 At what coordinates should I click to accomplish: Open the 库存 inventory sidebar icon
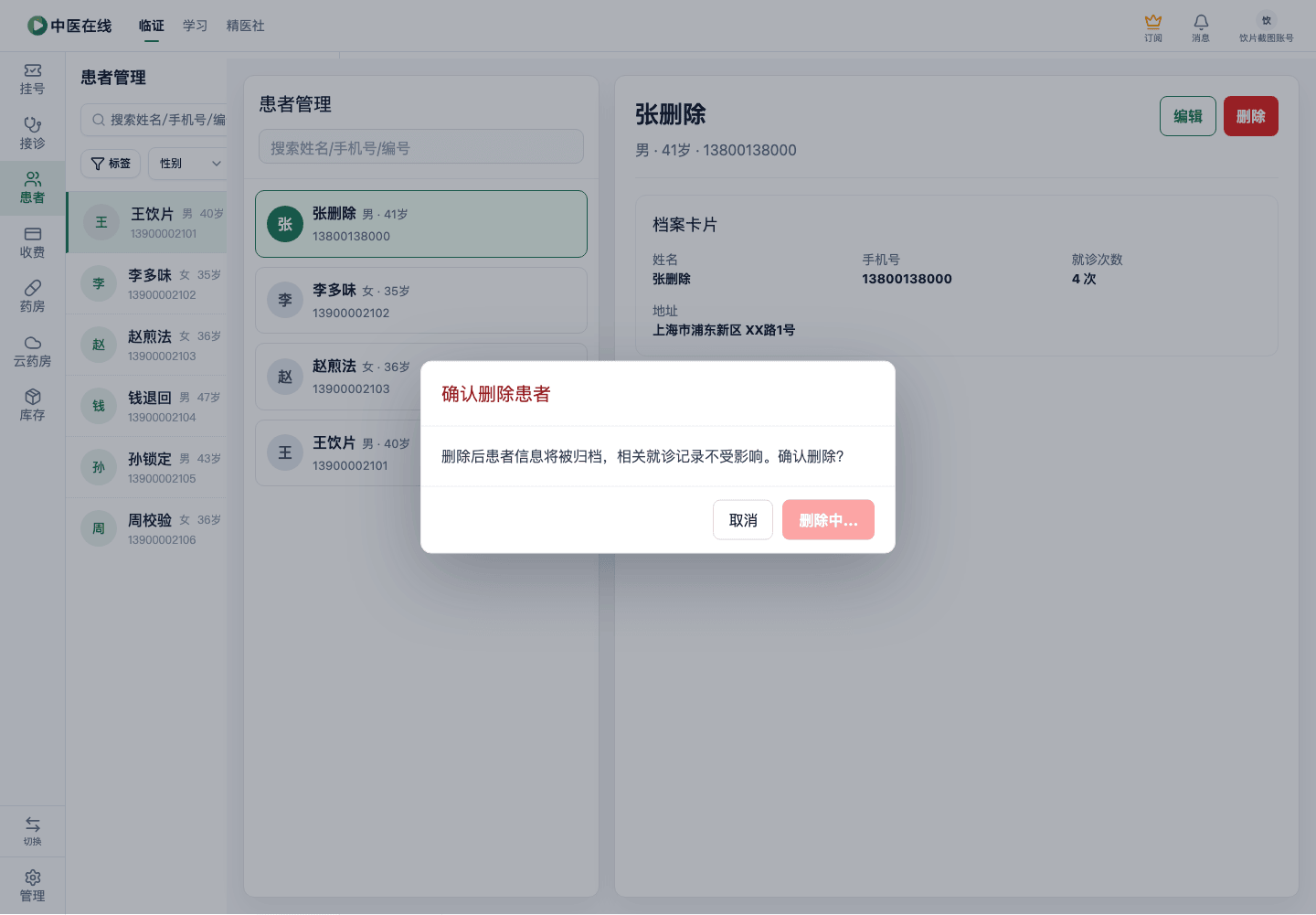pyautogui.click(x=32, y=406)
